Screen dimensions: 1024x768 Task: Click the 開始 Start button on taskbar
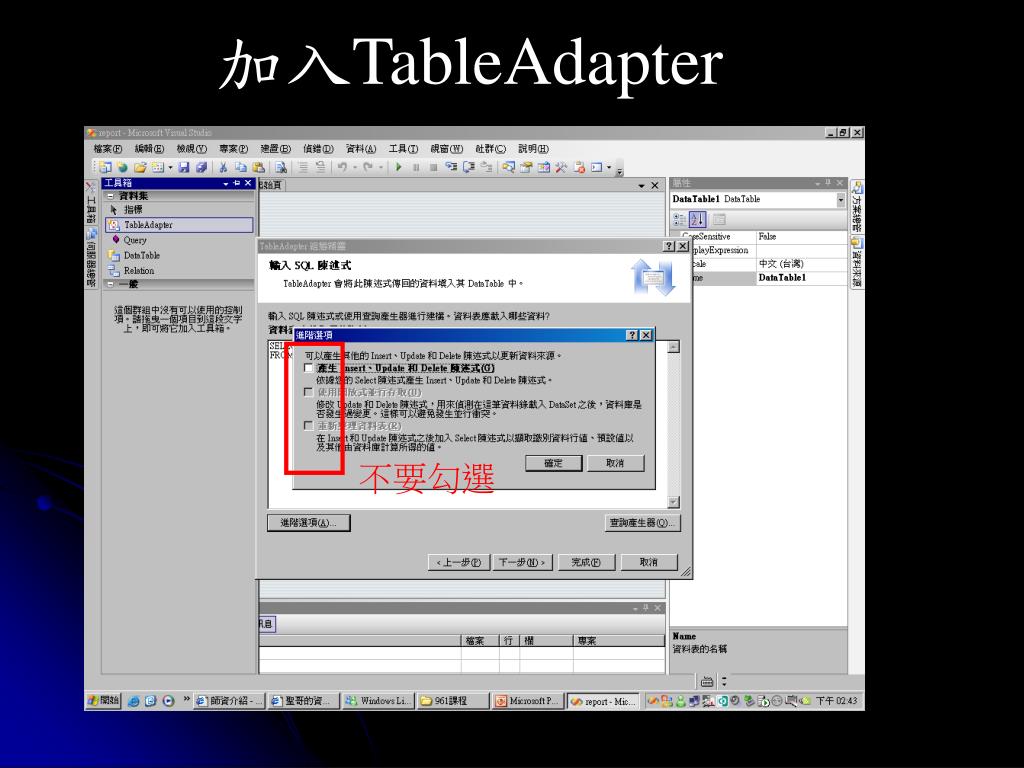[x=104, y=701]
